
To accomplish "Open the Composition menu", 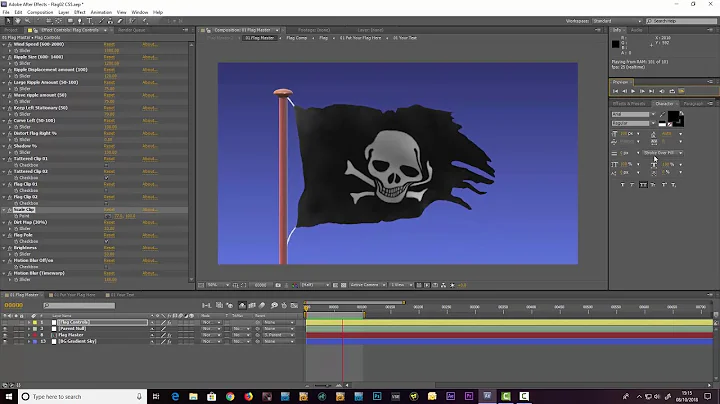I will [x=40, y=12].
